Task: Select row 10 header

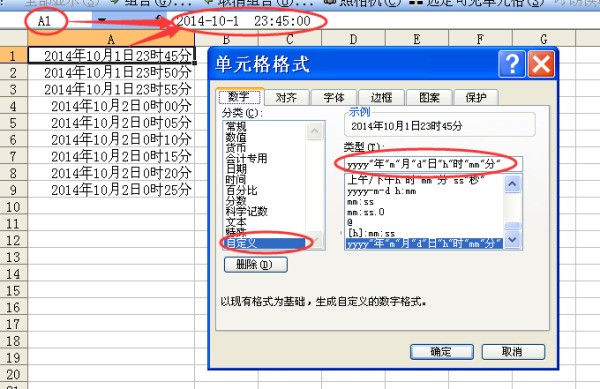Action: pos(13,207)
